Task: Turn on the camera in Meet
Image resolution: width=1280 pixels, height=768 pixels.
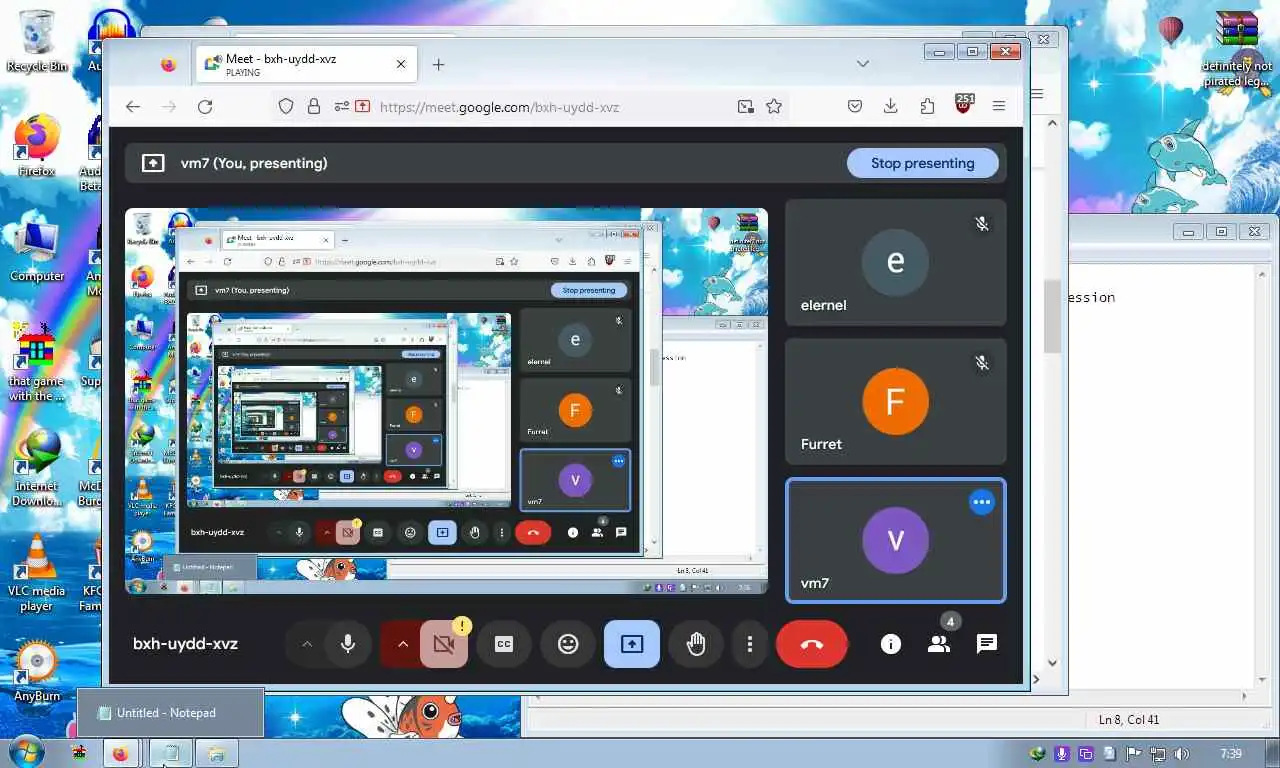Action: (x=445, y=644)
